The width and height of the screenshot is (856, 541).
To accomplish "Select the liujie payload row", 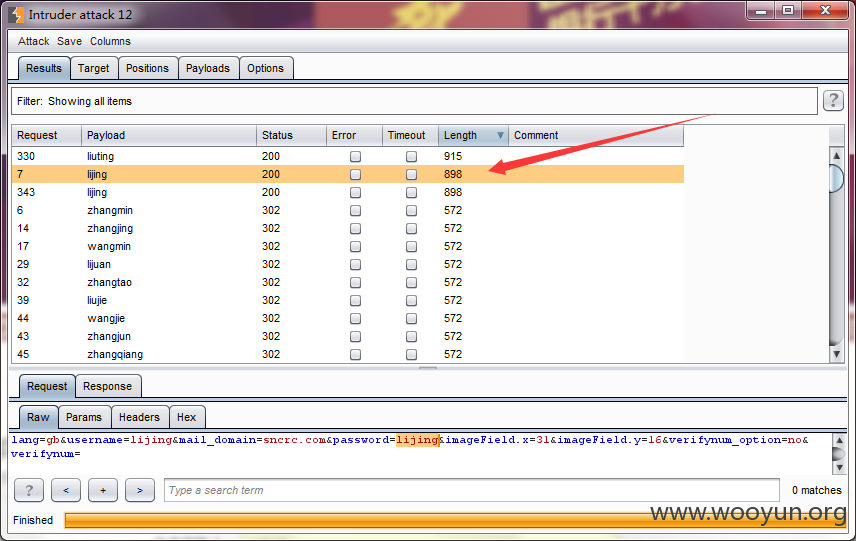I will point(348,300).
